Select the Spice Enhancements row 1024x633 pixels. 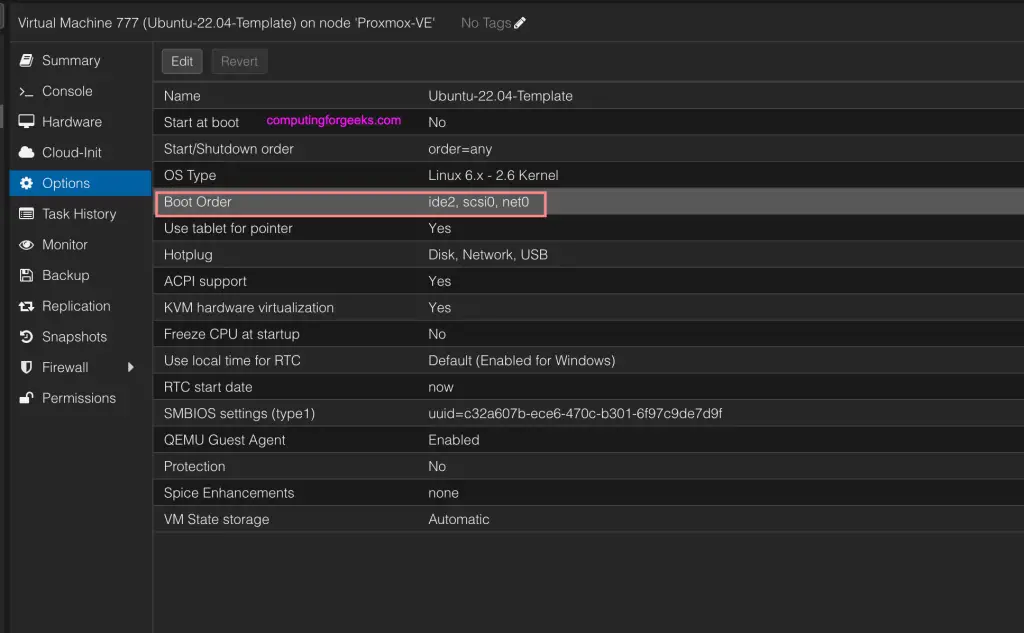coord(588,493)
